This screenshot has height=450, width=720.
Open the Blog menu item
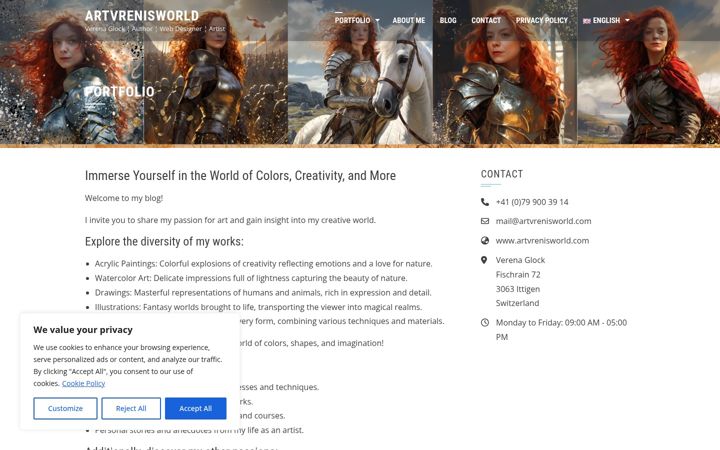tap(448, 20)
